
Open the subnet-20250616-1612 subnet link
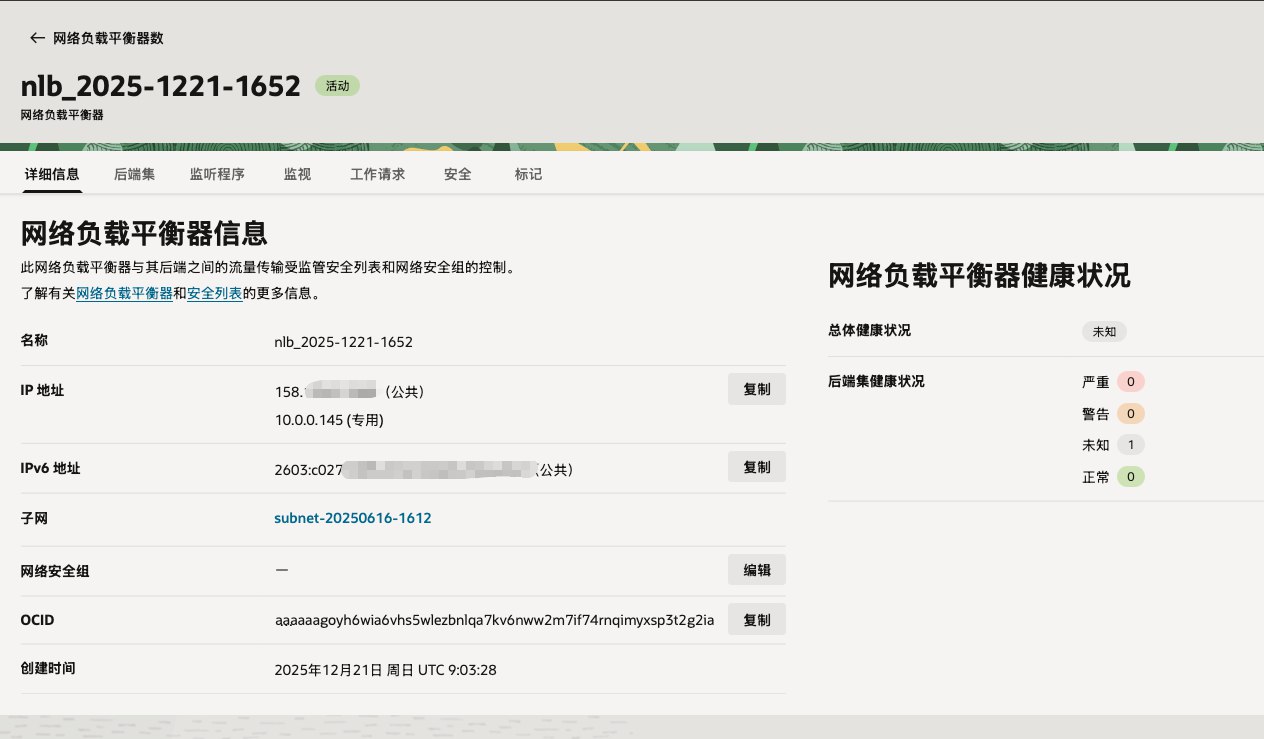(x=352, y=518)
